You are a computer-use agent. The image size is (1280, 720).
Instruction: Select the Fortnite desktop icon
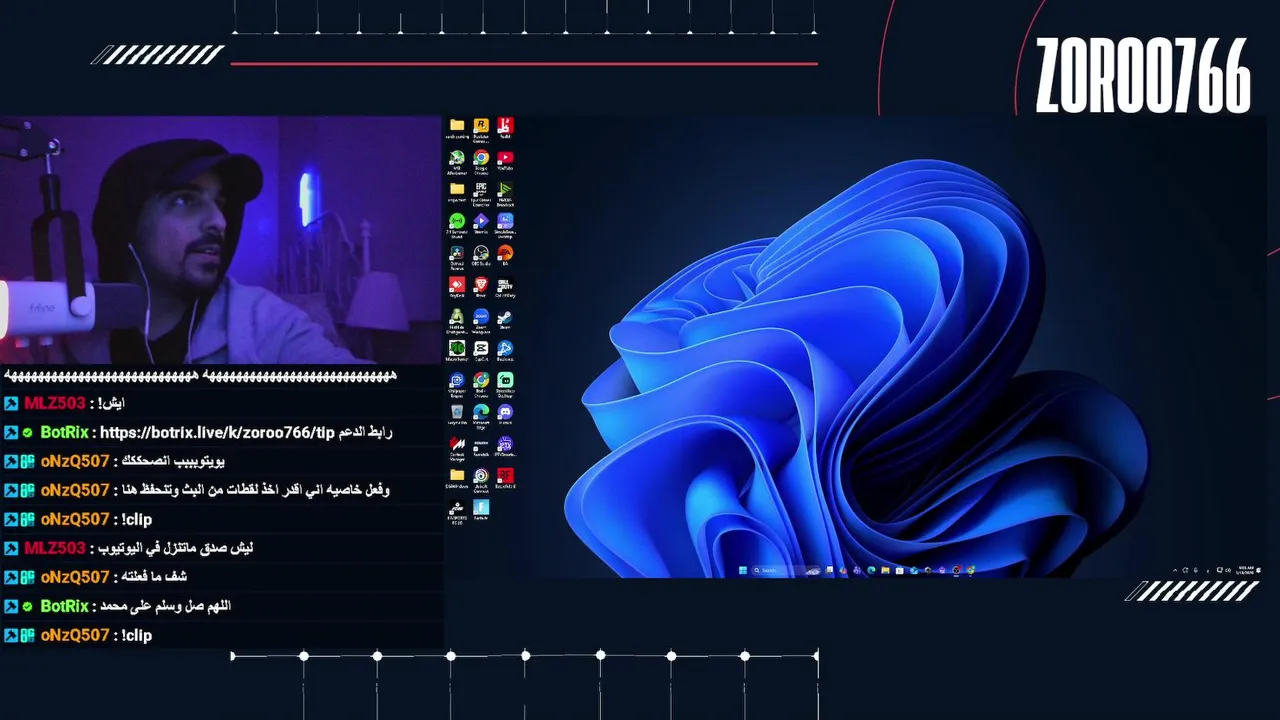(x=481, y=511)
